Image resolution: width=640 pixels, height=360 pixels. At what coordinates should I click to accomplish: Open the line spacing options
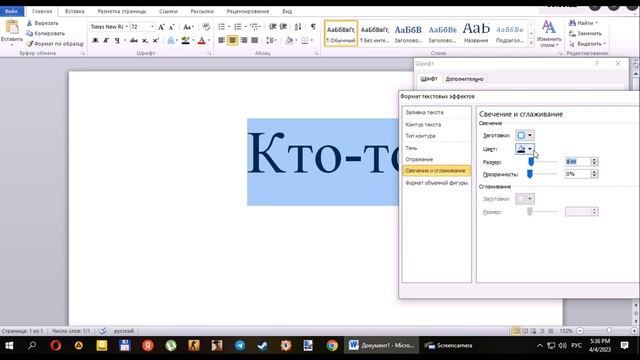[271, 40]
